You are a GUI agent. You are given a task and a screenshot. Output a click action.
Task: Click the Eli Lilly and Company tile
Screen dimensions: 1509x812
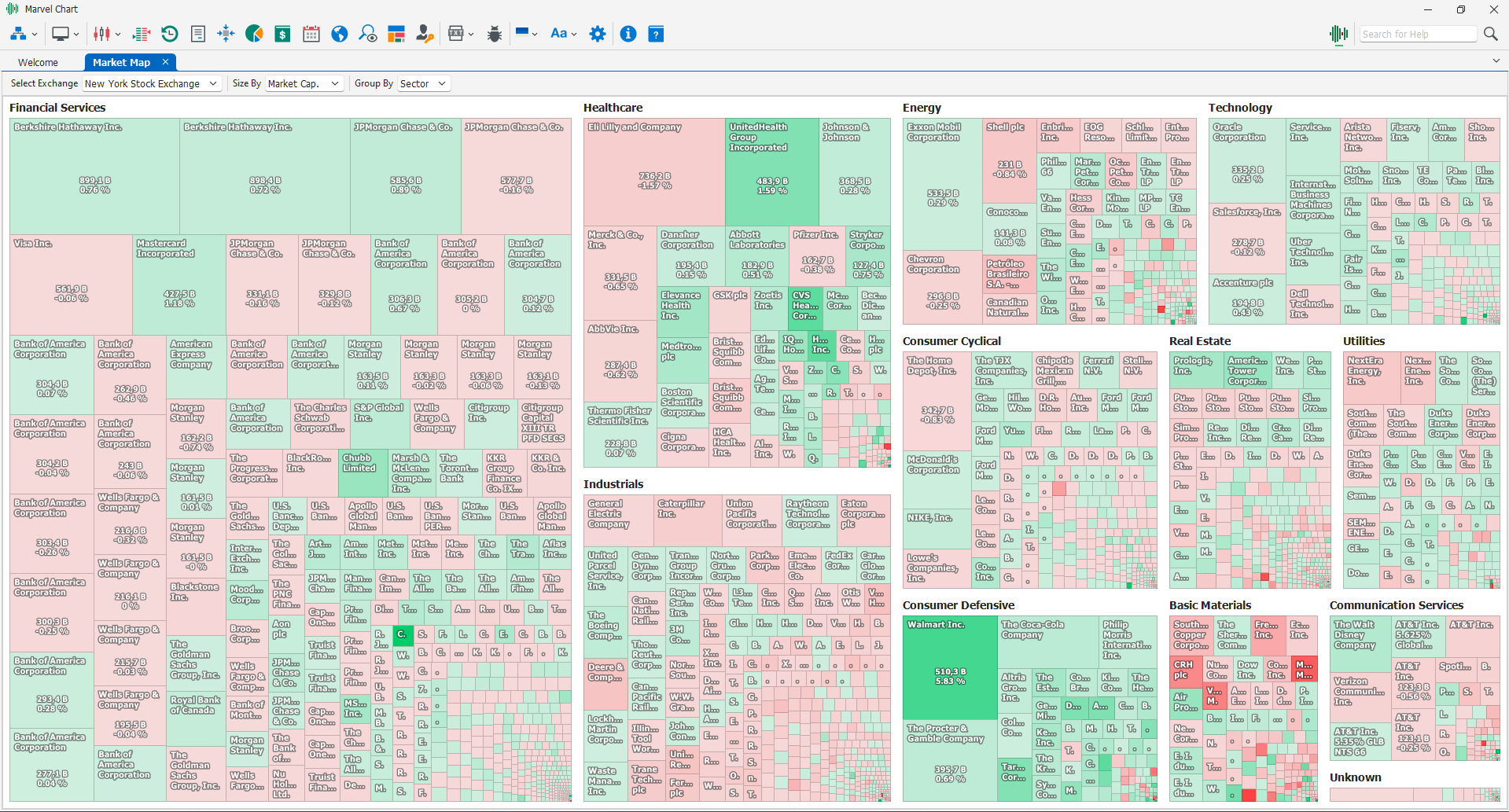[654, 172]
